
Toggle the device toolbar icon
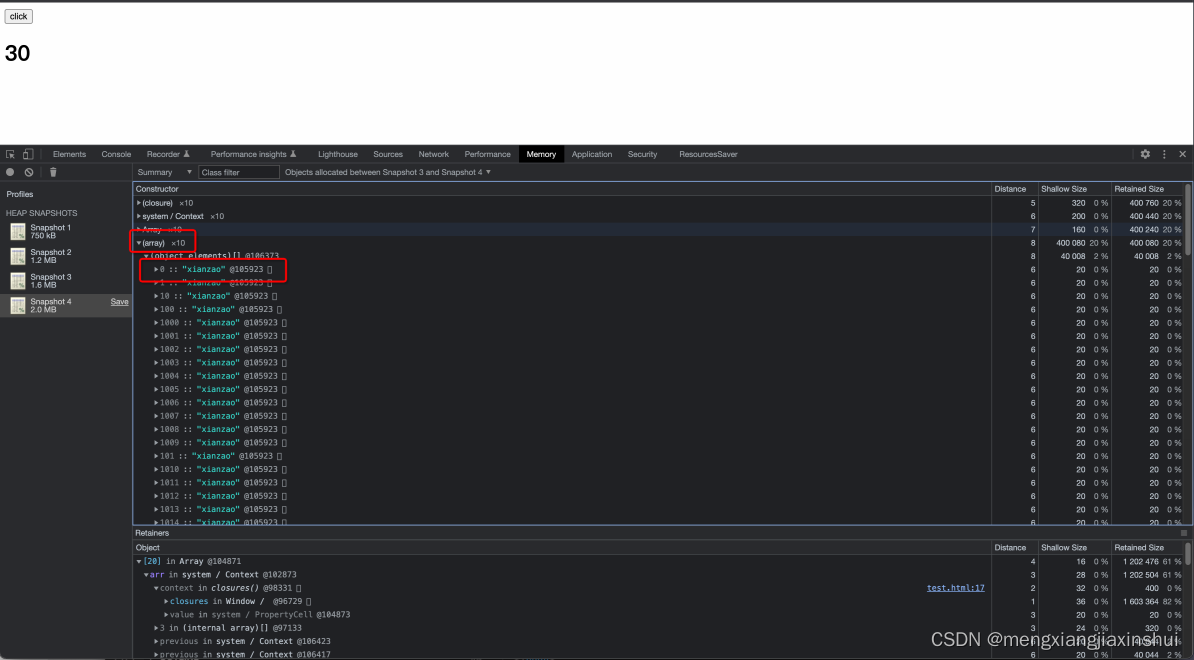click(27, 154)
